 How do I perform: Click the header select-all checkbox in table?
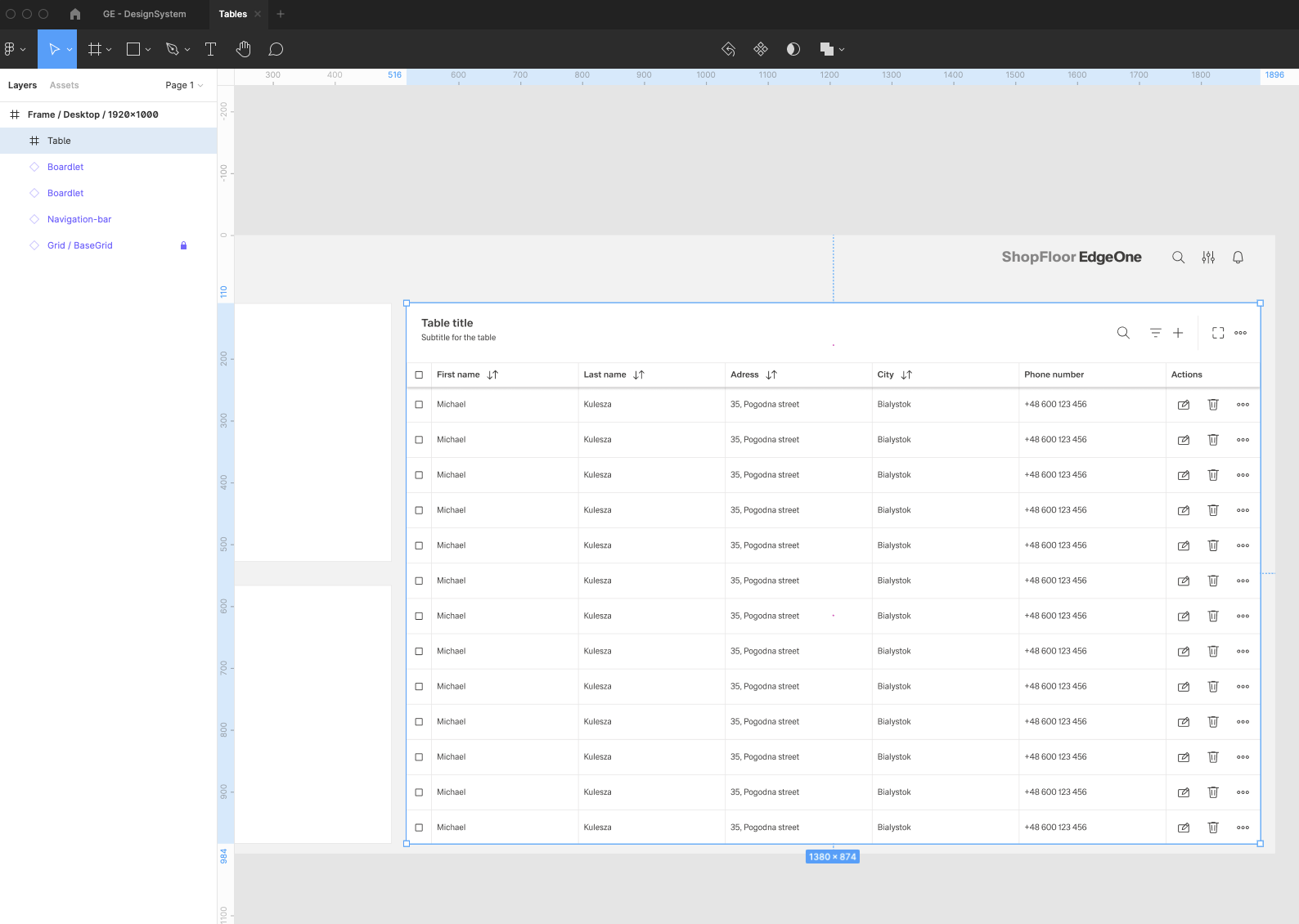(x=419, y=375)
